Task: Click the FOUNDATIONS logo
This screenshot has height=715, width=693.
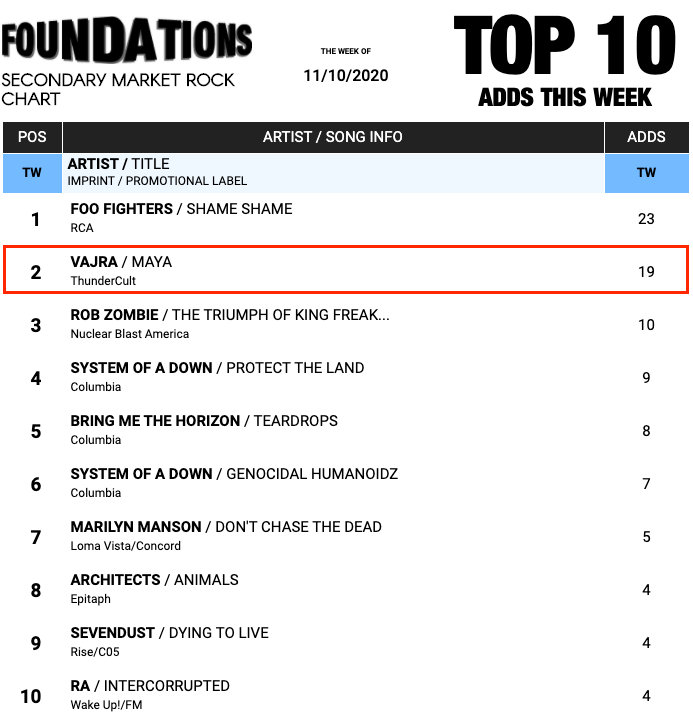Action: (126, 38)
